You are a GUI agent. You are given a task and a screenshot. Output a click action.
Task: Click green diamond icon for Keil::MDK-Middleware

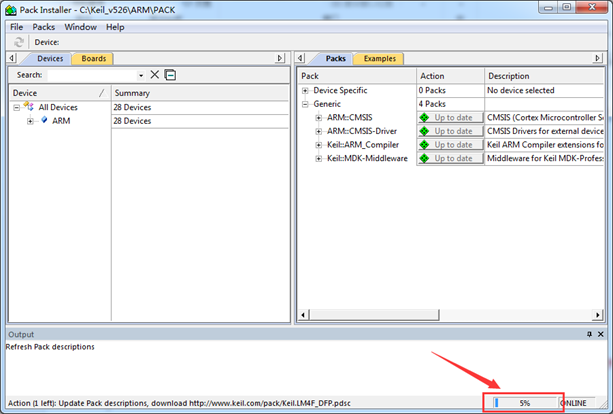[424, 158]
